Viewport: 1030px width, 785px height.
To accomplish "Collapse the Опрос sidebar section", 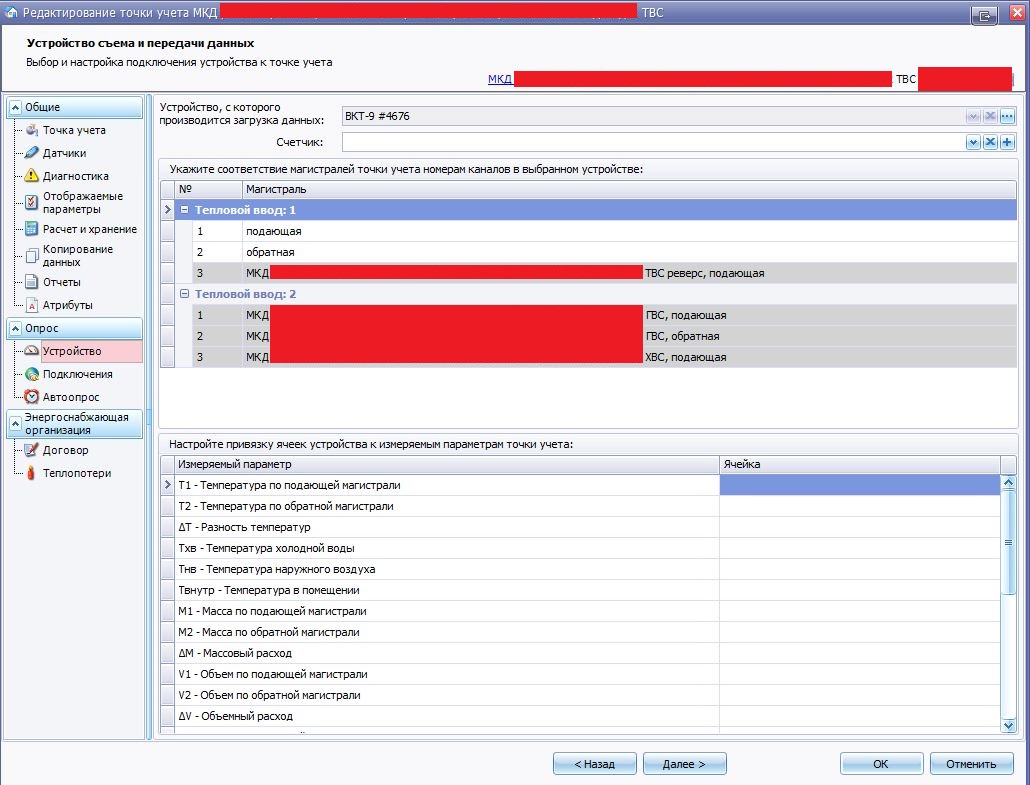I will coord(16,328).
